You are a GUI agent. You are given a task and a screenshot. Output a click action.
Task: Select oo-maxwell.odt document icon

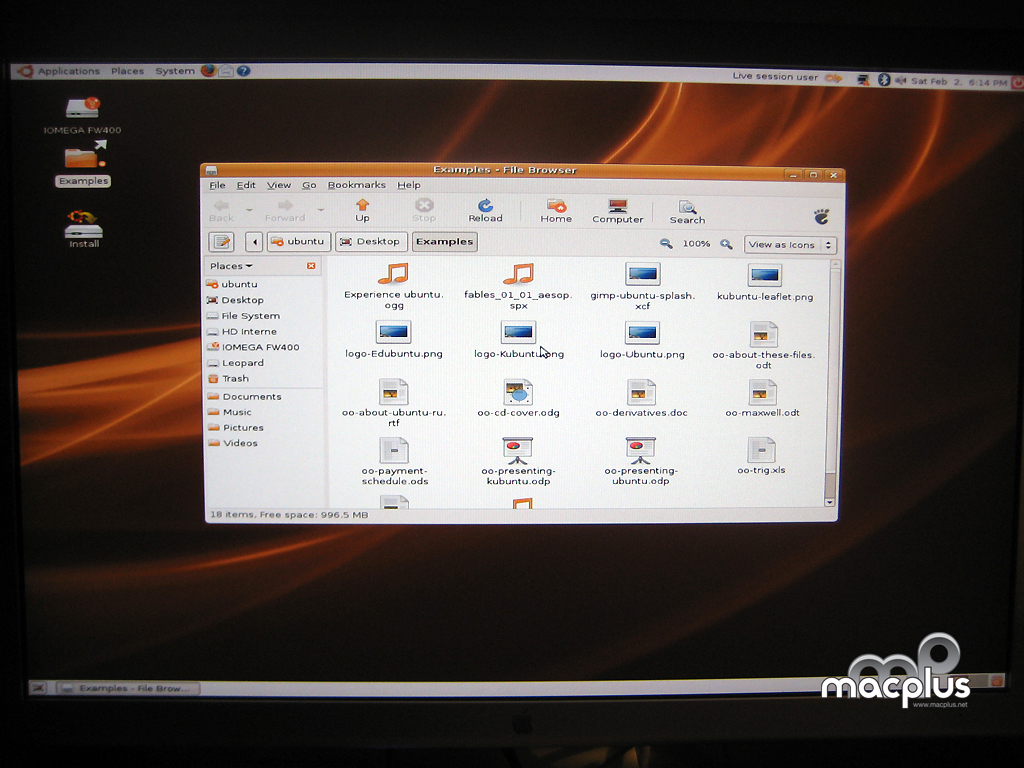click(762, 392)
